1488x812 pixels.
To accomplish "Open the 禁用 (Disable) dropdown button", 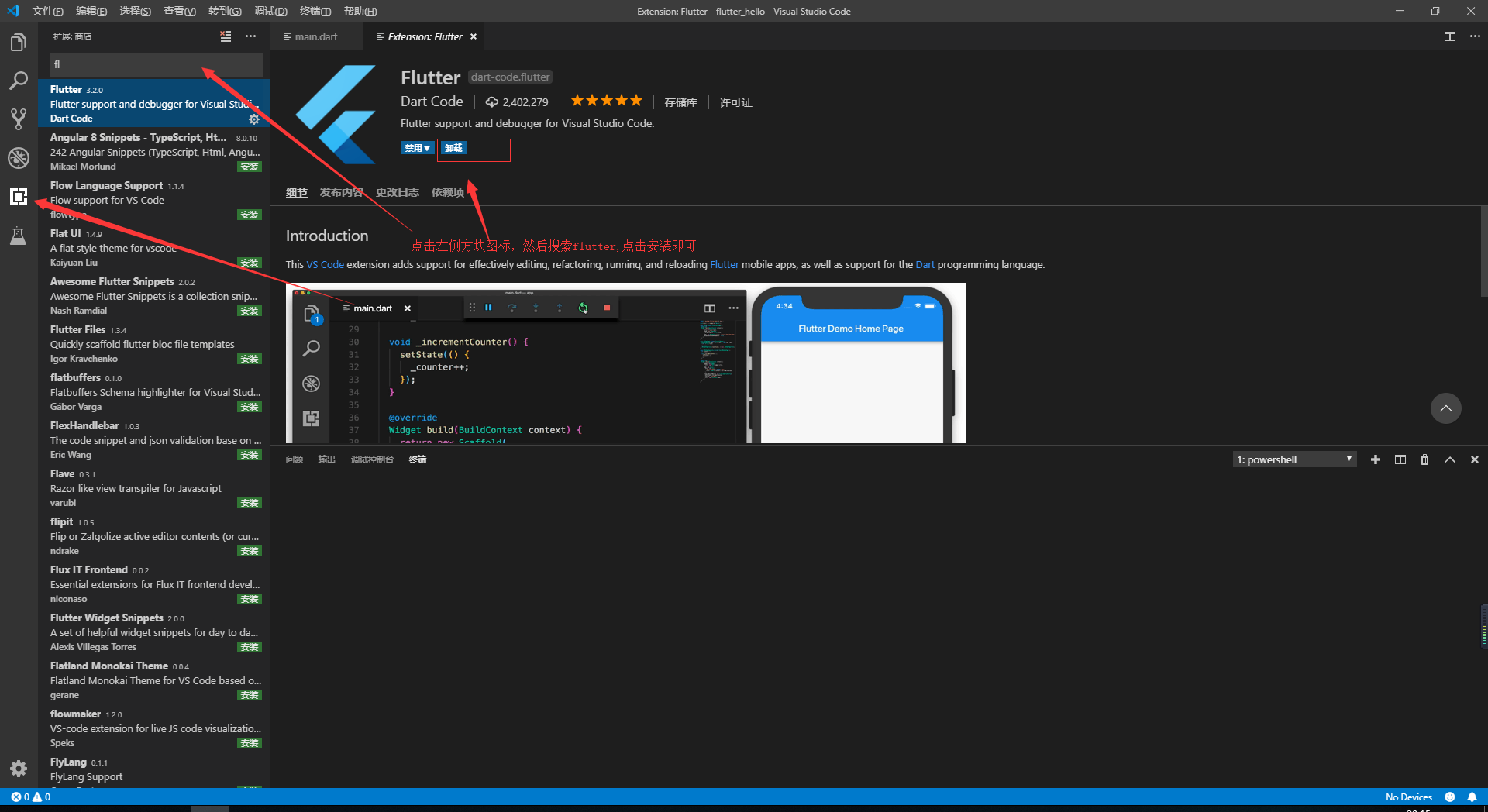I will tap(417, 148).
